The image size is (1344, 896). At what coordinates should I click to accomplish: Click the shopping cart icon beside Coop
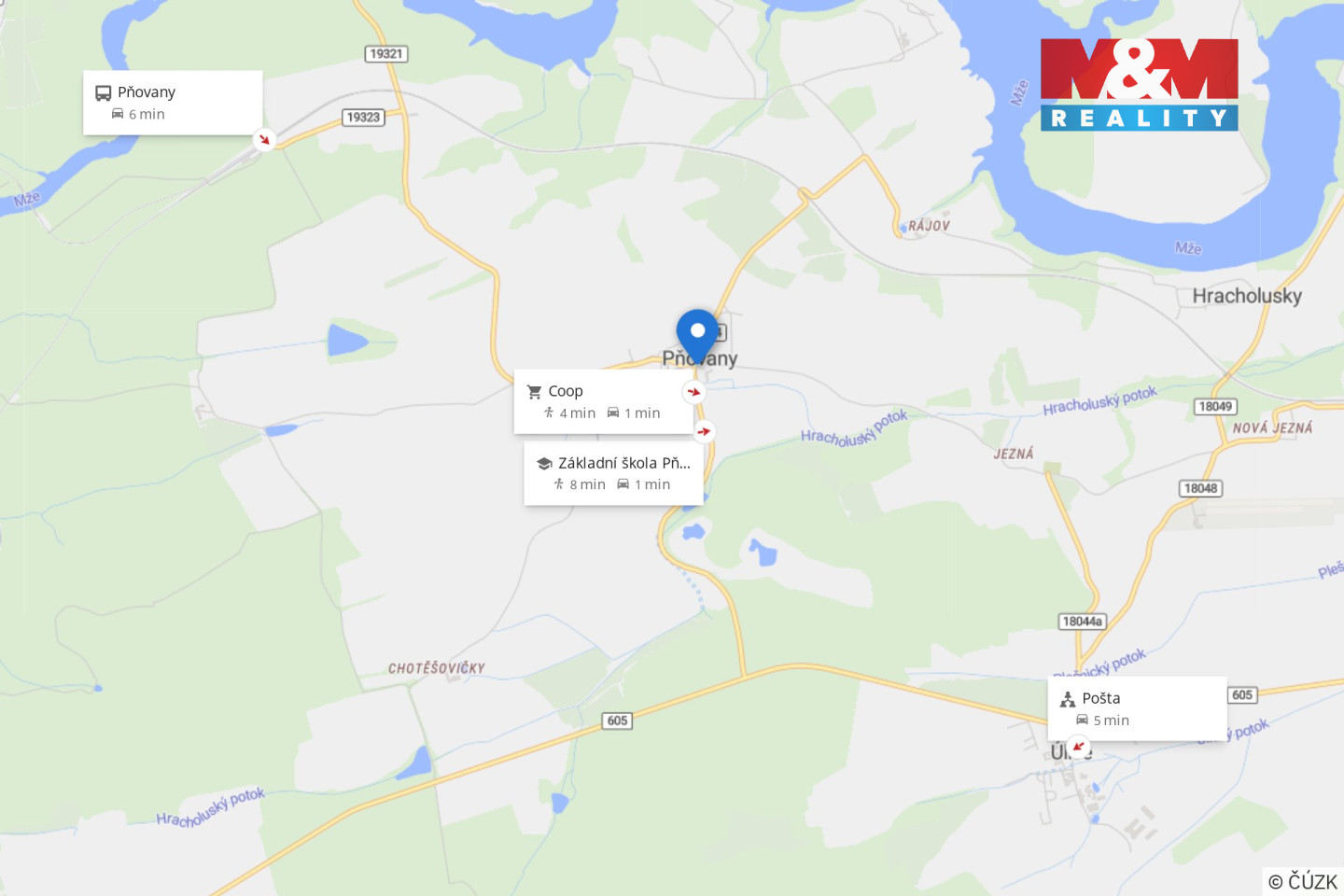tap(534, 391)
